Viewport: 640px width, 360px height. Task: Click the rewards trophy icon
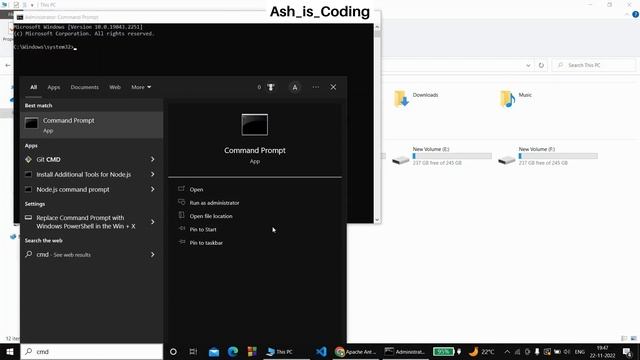pos(270,87)
